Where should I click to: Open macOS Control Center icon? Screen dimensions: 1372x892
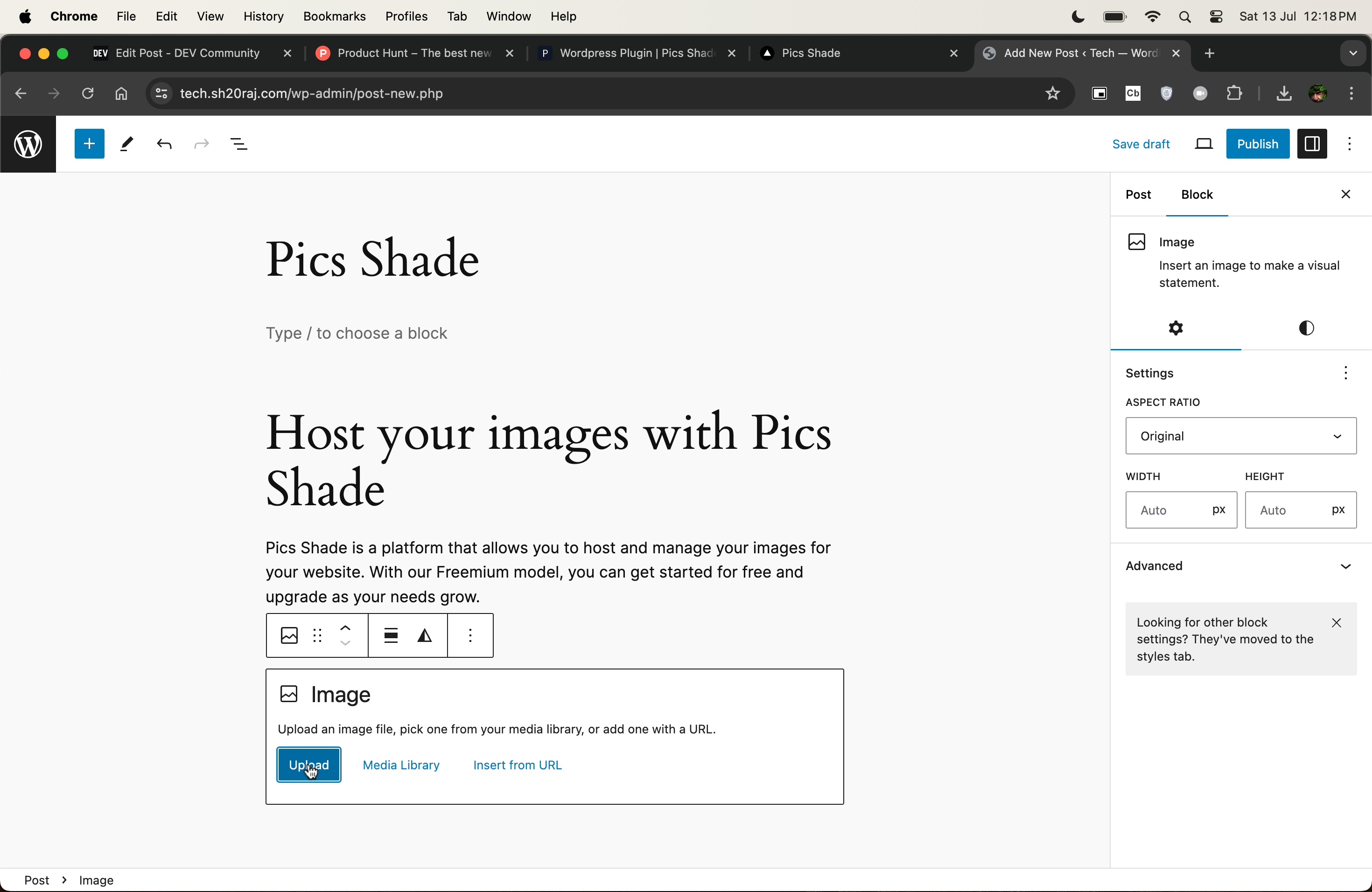tap(1216, 16)
